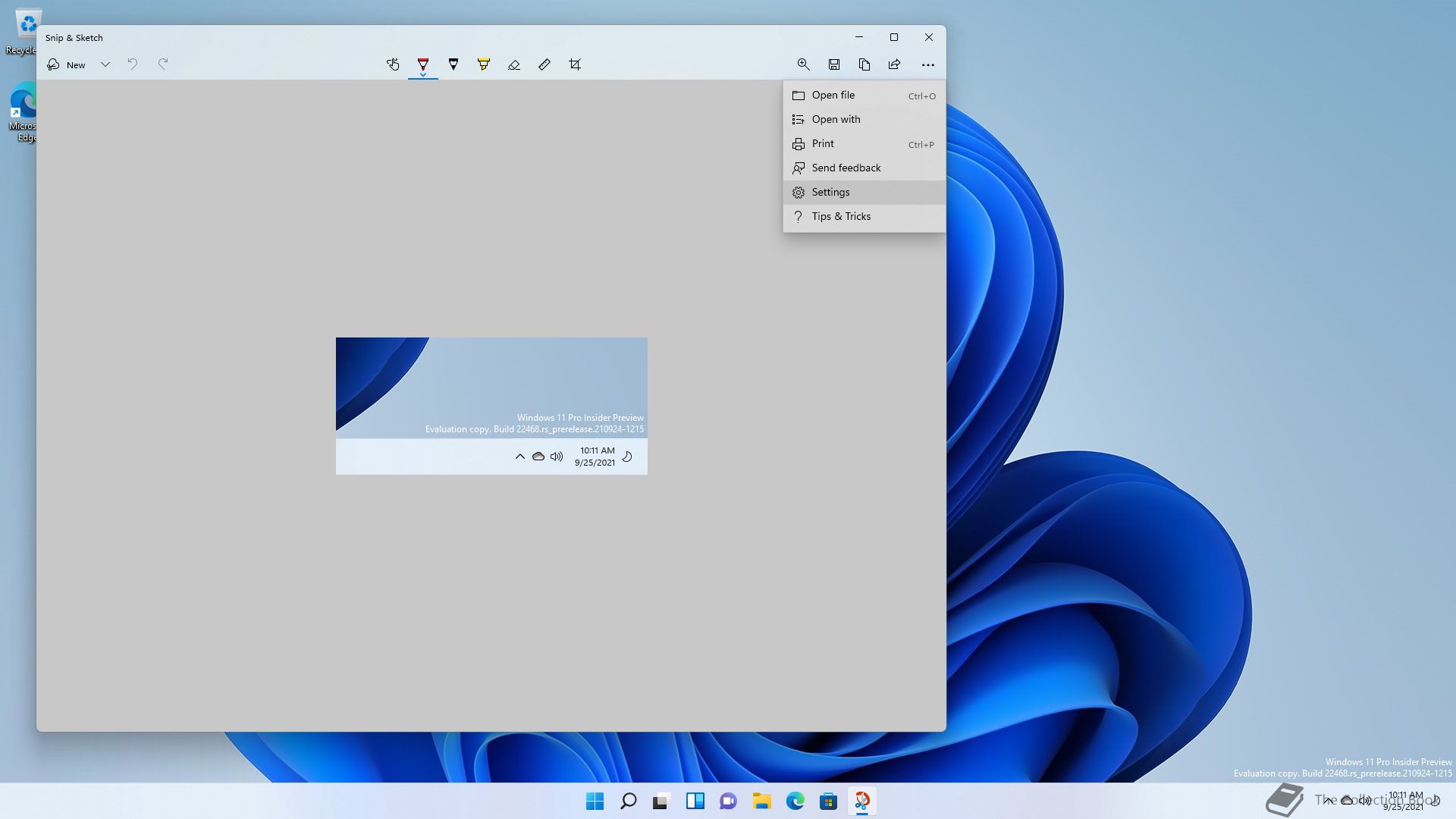Open Widgets from taskbar

(x=695, y=801)
